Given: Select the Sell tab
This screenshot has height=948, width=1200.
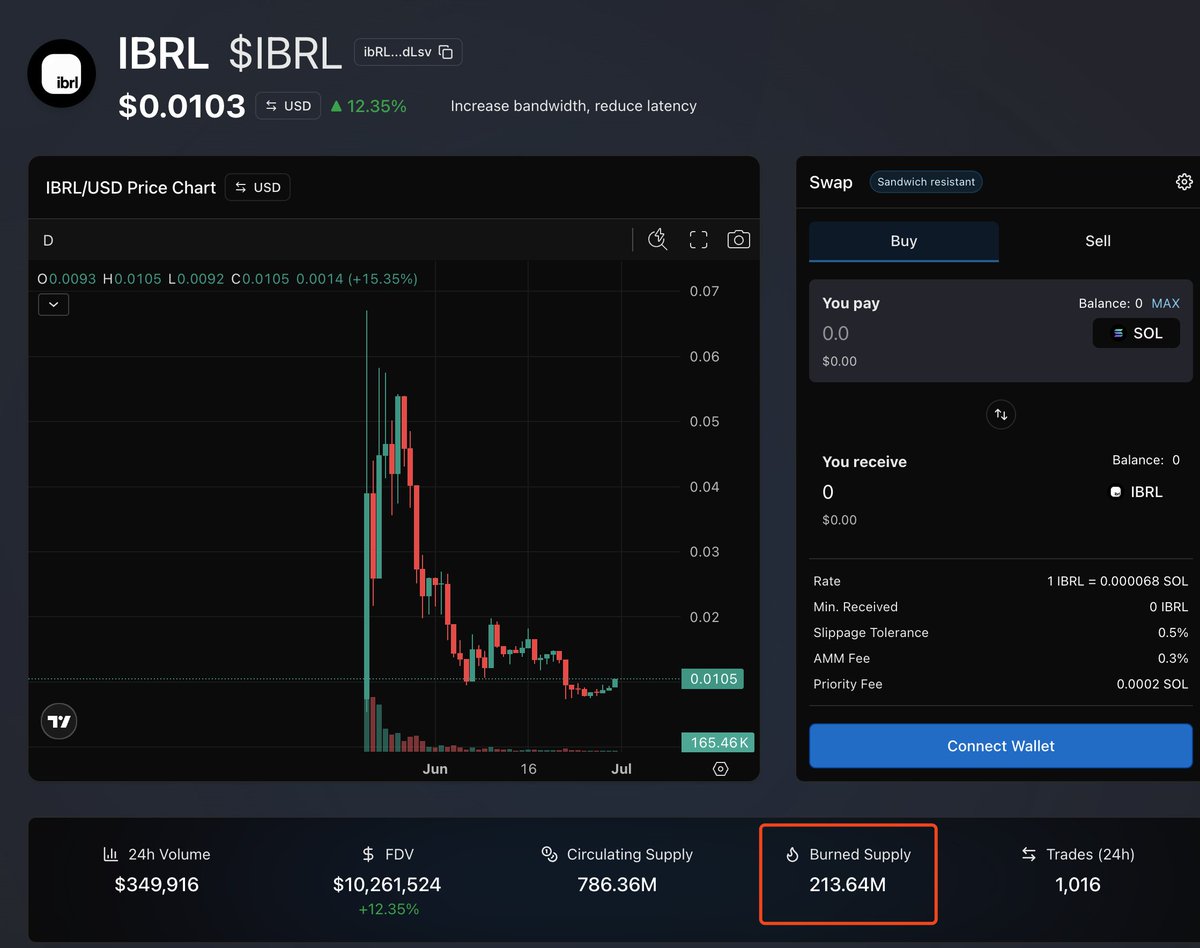Looking at the screenshot, I should (x=1098, y=241).
